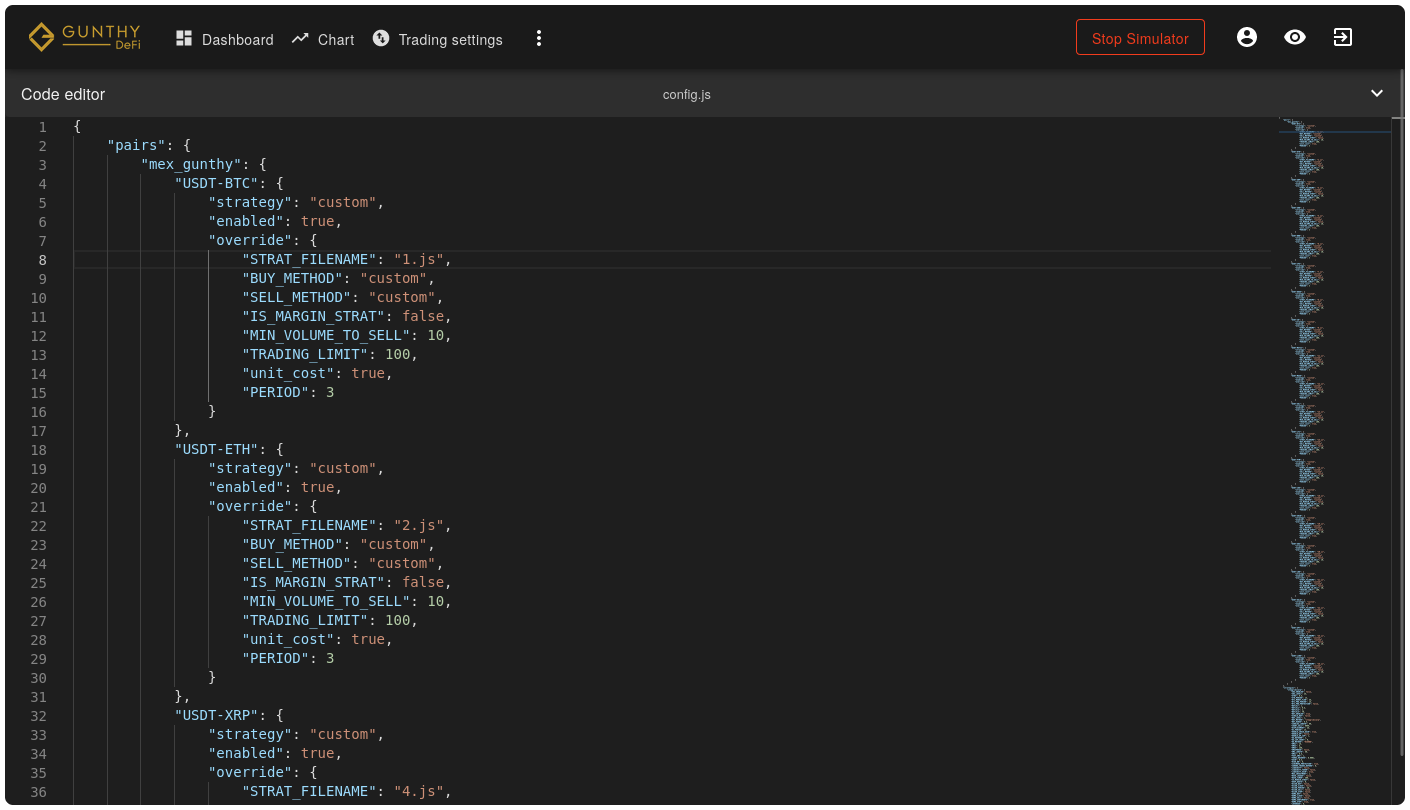Open the Dashboard menu item
The image size is (1410, 810).
tap(237, 40)
